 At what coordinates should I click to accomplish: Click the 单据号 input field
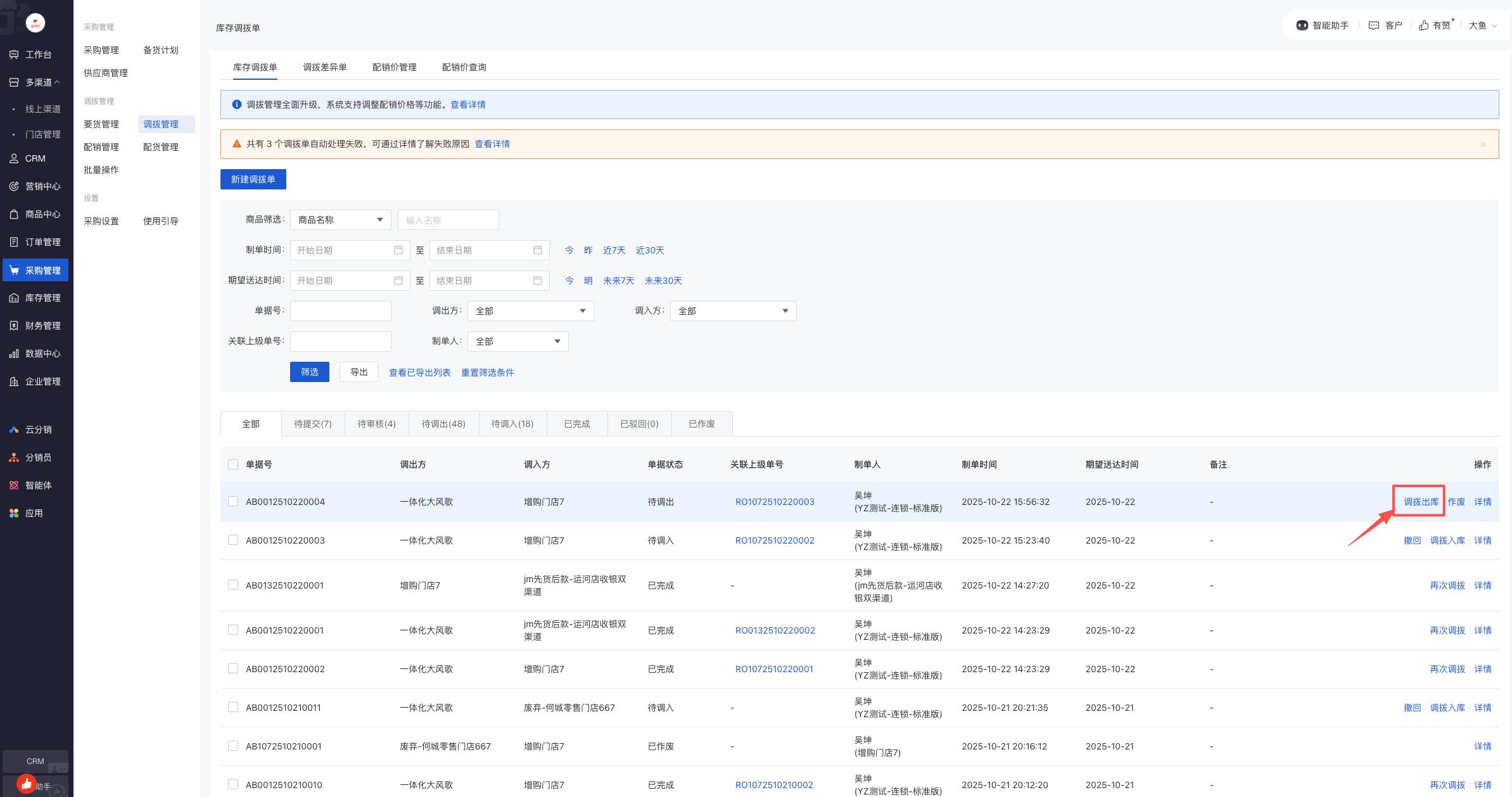point(340,311)
